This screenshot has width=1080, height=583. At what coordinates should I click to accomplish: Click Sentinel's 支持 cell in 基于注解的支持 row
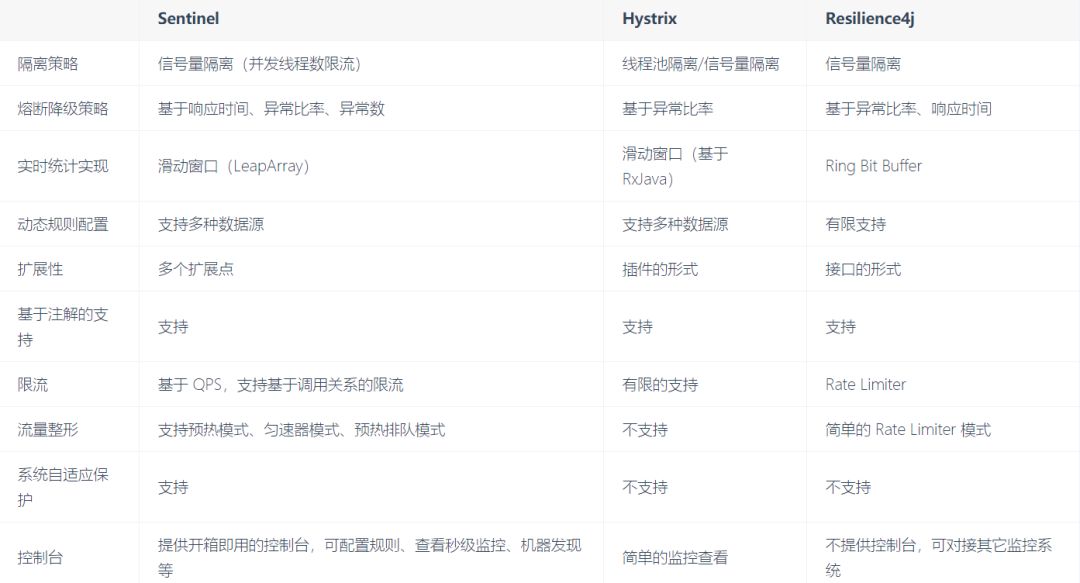173,327
